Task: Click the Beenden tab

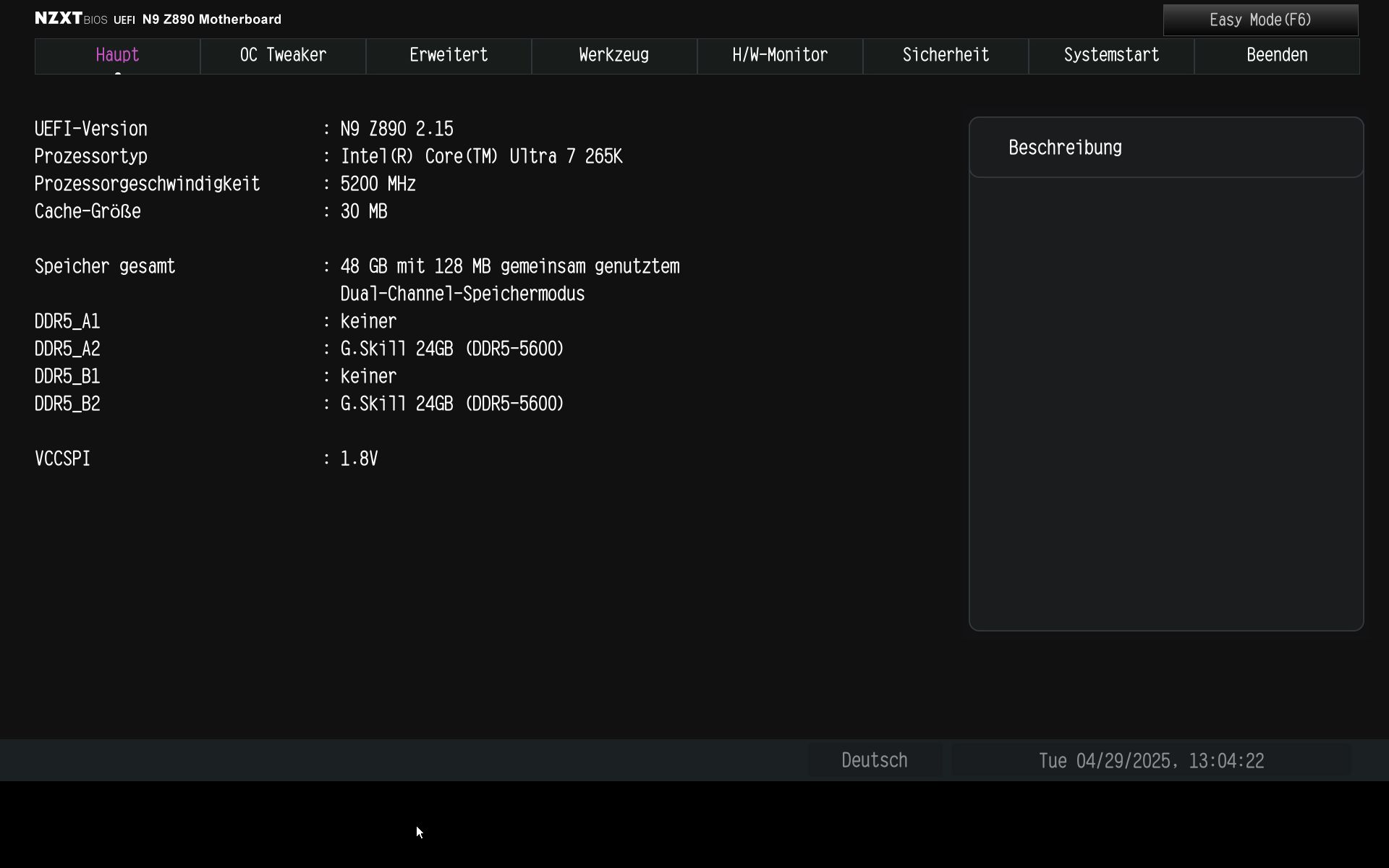Action: [x=1277, y=56]
